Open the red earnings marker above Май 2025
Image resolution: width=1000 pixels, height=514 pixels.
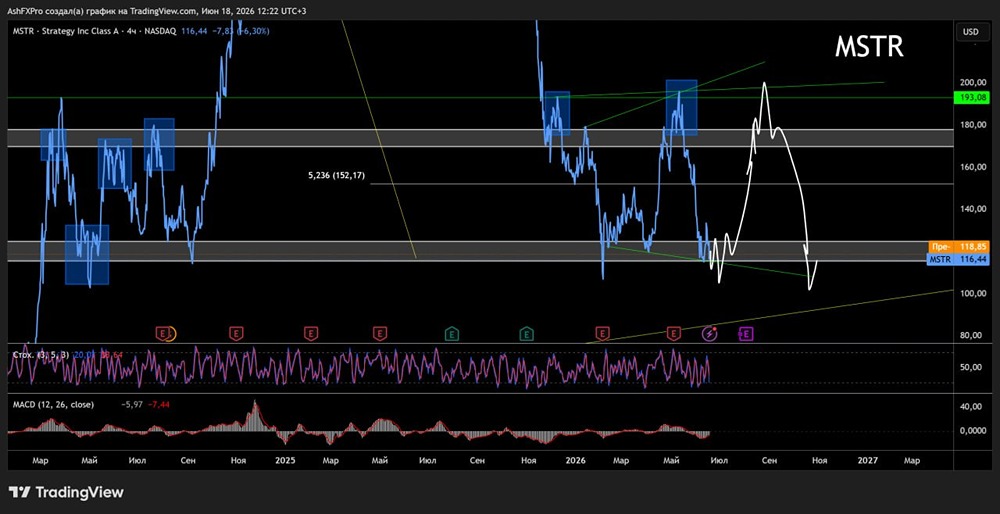(x=380, y=333)
